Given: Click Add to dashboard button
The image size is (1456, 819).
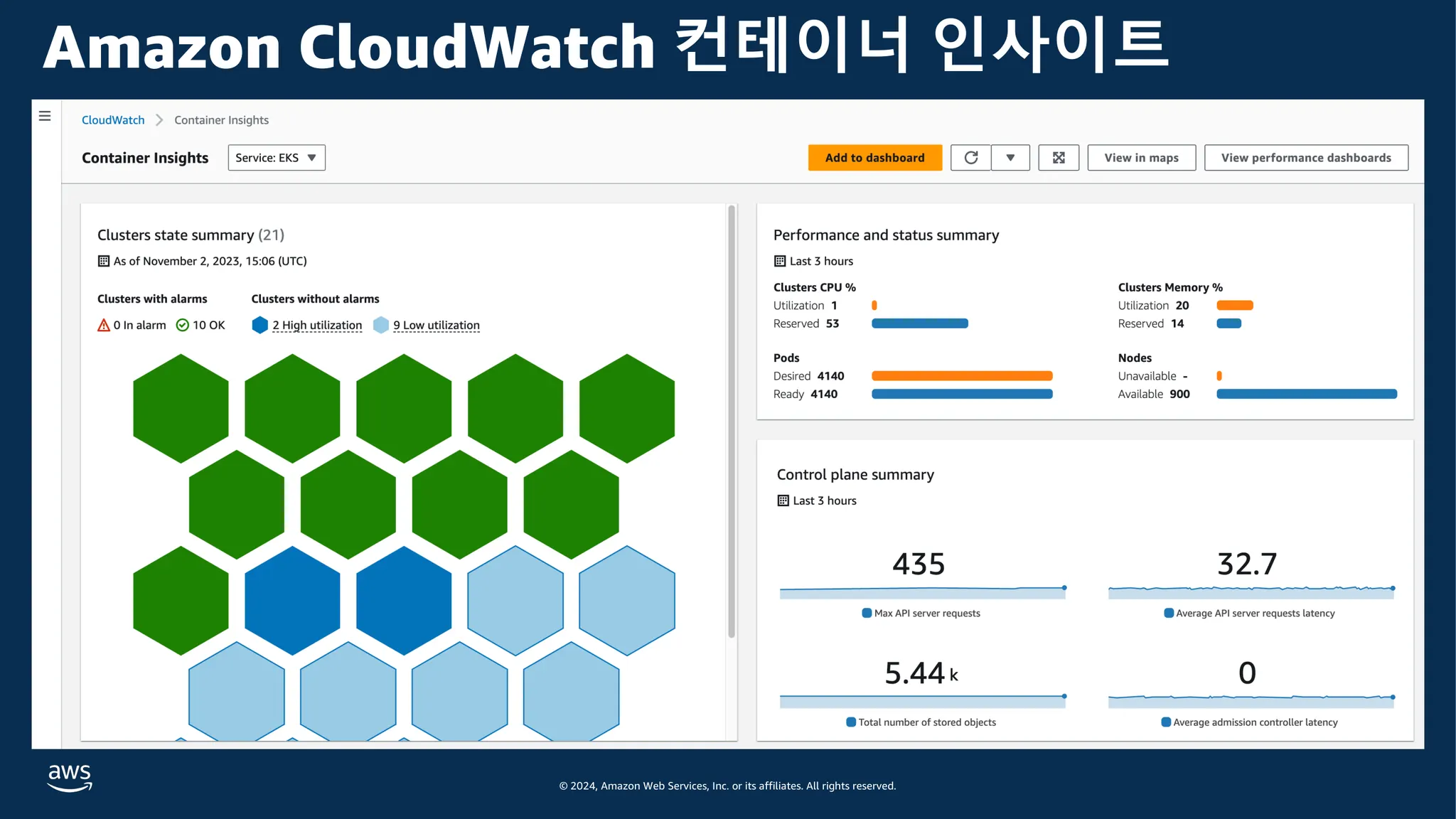Looking at the screenshot, I should pos(874,158).
